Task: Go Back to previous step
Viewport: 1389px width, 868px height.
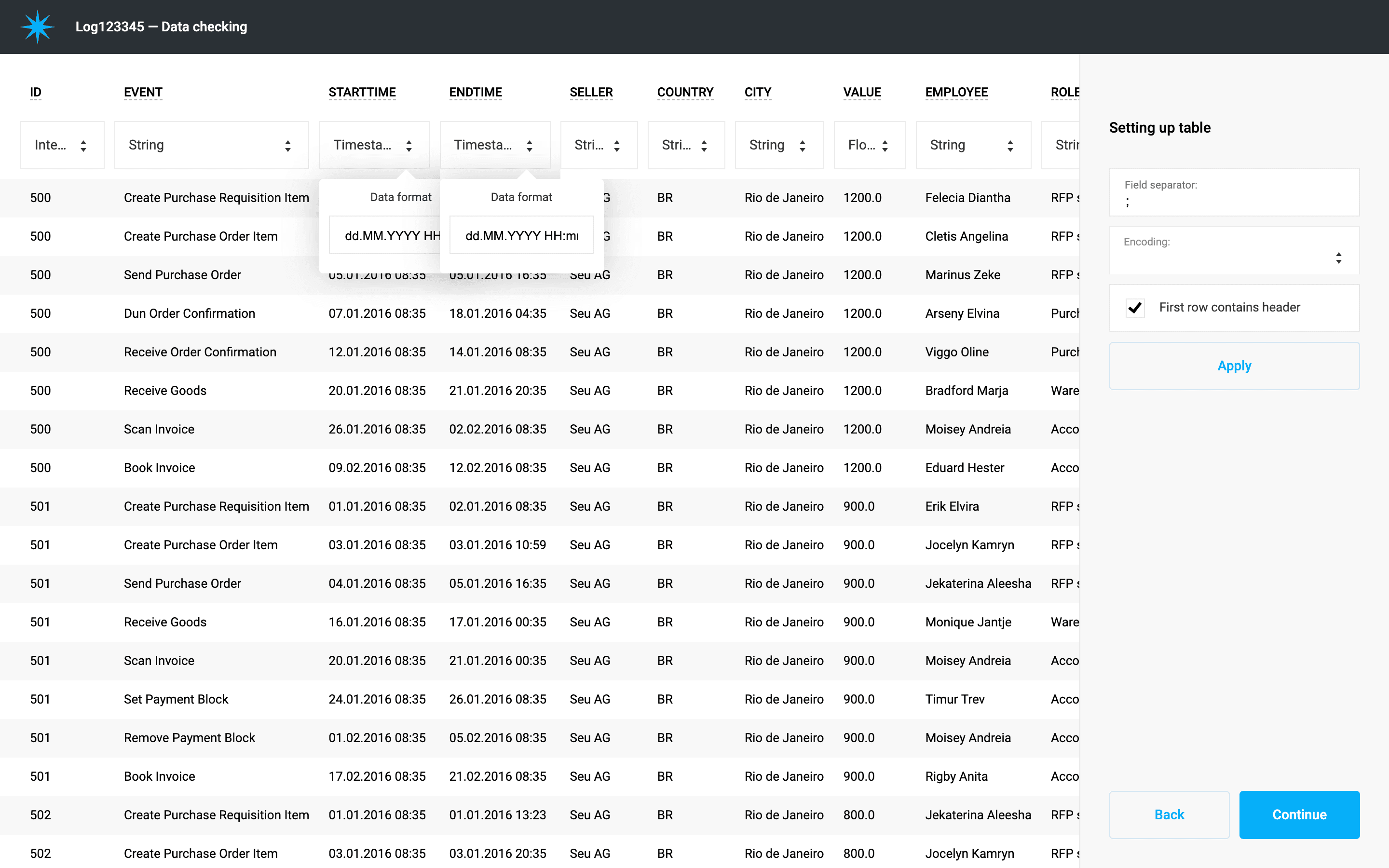Action: 1169,814
